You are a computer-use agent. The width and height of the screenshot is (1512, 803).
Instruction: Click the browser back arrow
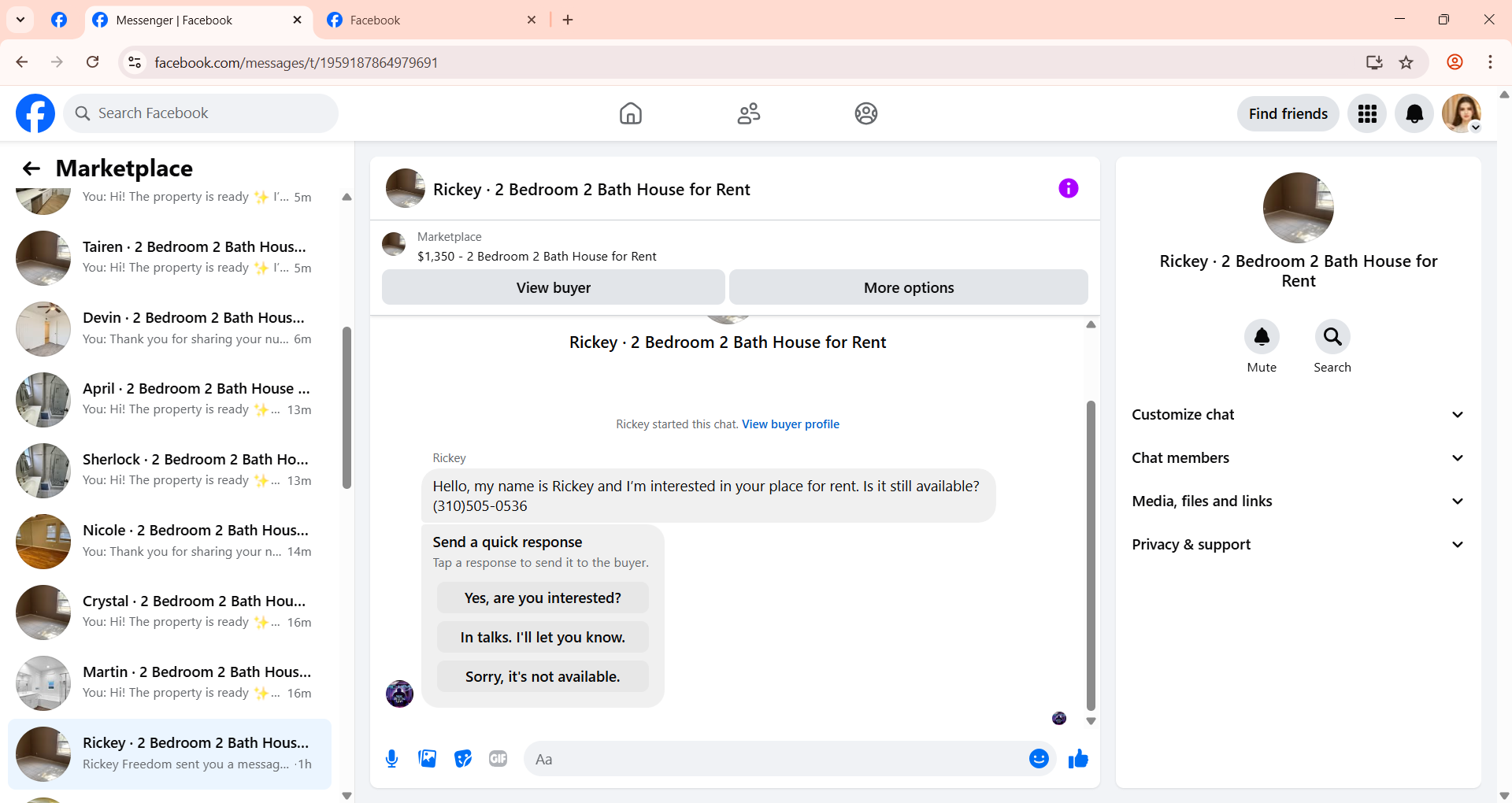click(22, 62)
